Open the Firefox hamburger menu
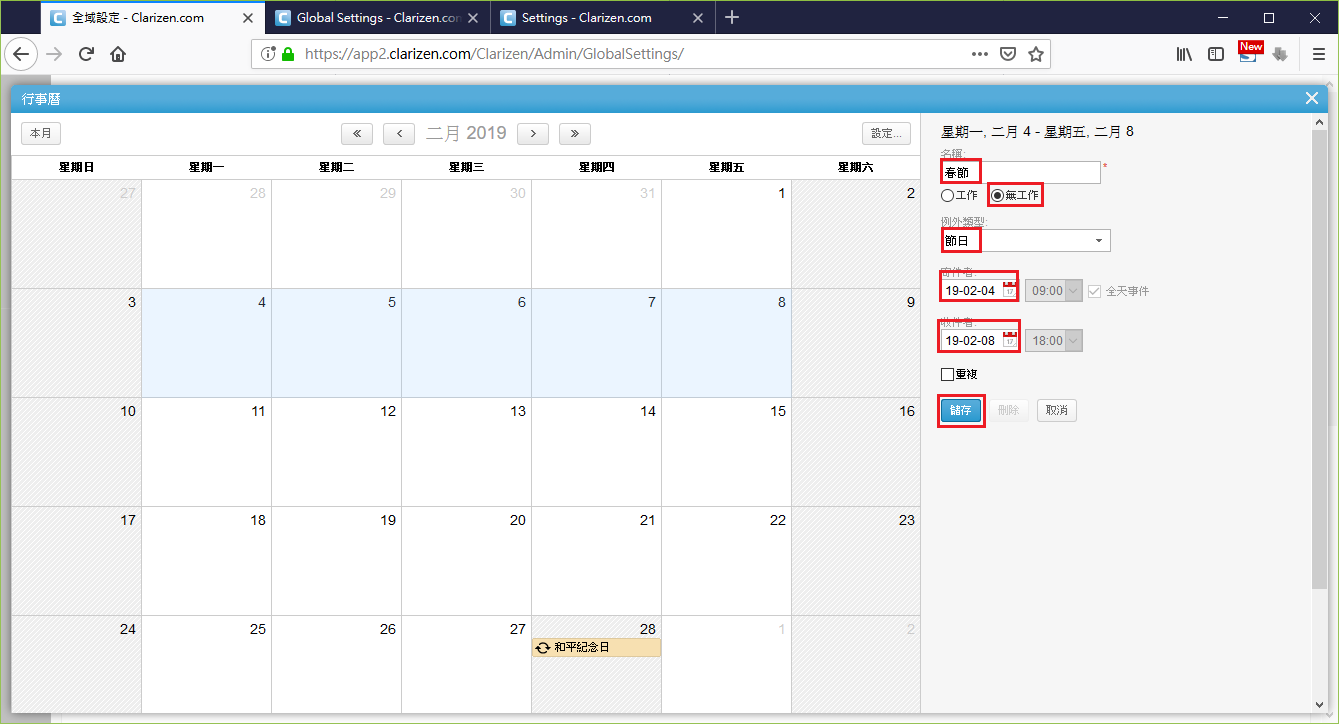This screenshot has width=1339, height=724. tap(1318, 54)
